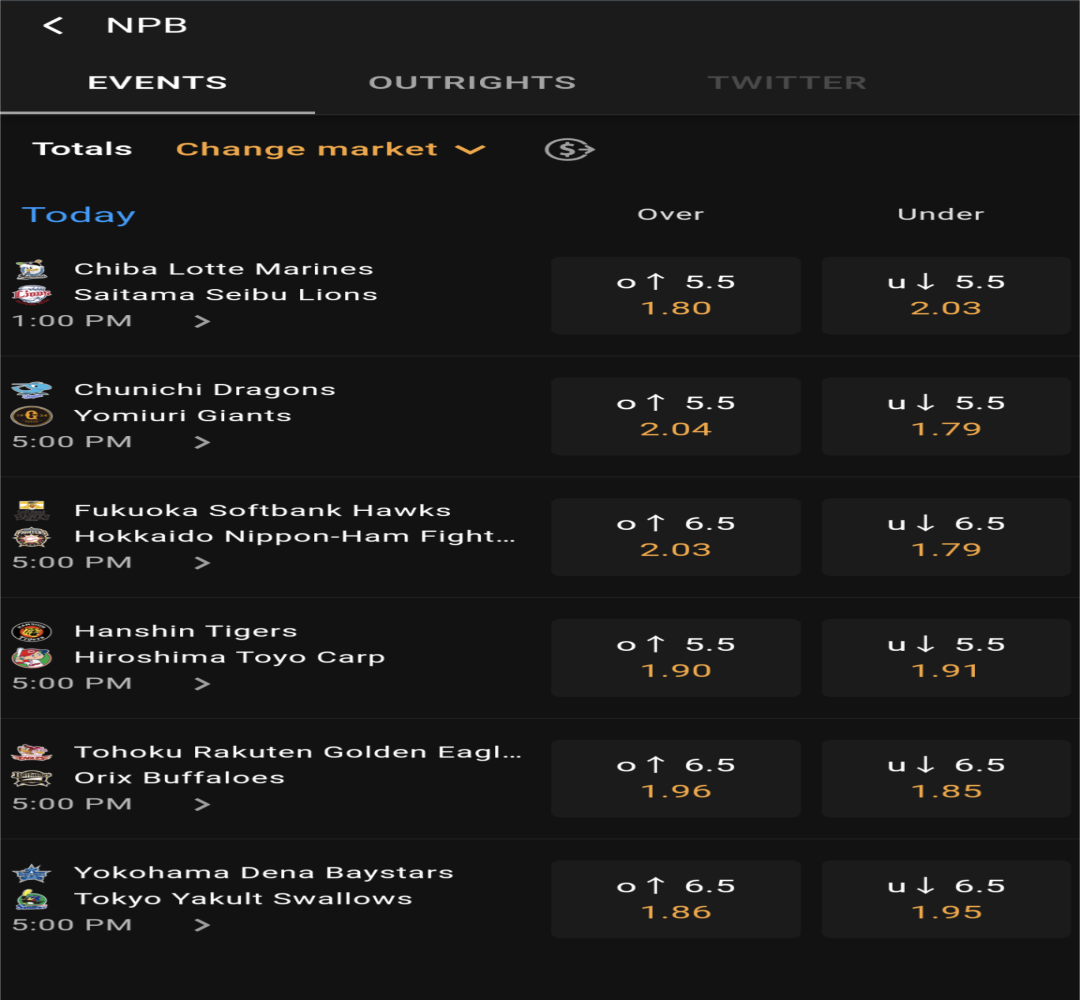This screenshot has width=1080, height=1000.
Task: Expand the Yokohama Dena Baystars game arrow
Action: [x=202, y=925]
